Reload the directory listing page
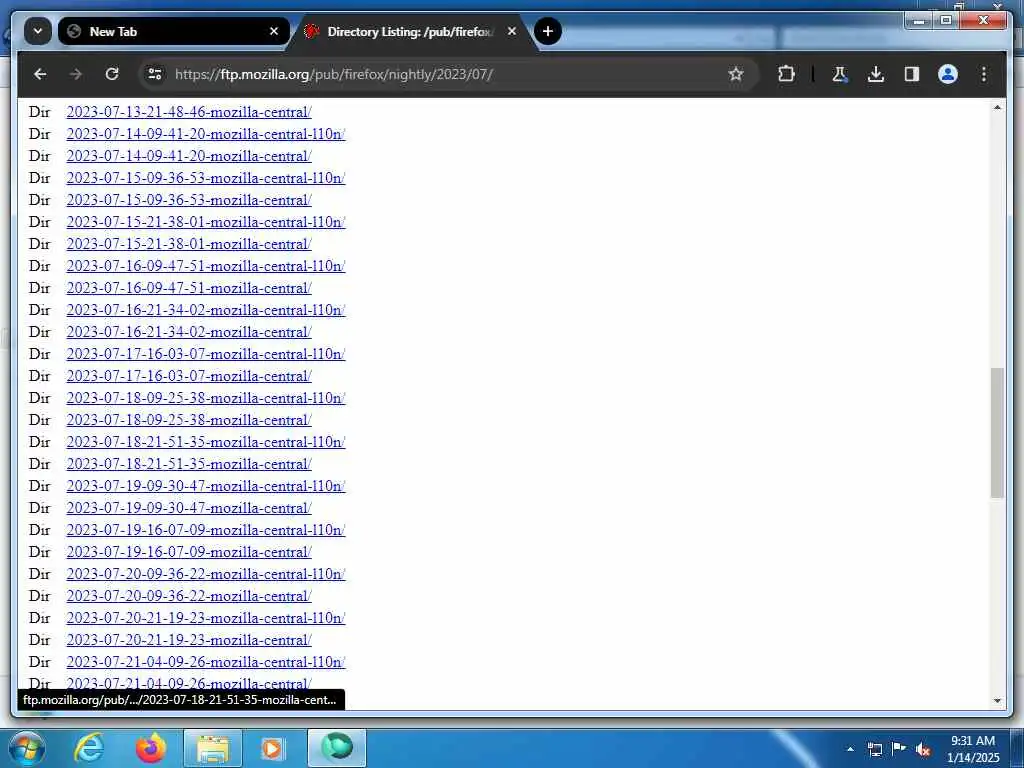 (112, 74)
